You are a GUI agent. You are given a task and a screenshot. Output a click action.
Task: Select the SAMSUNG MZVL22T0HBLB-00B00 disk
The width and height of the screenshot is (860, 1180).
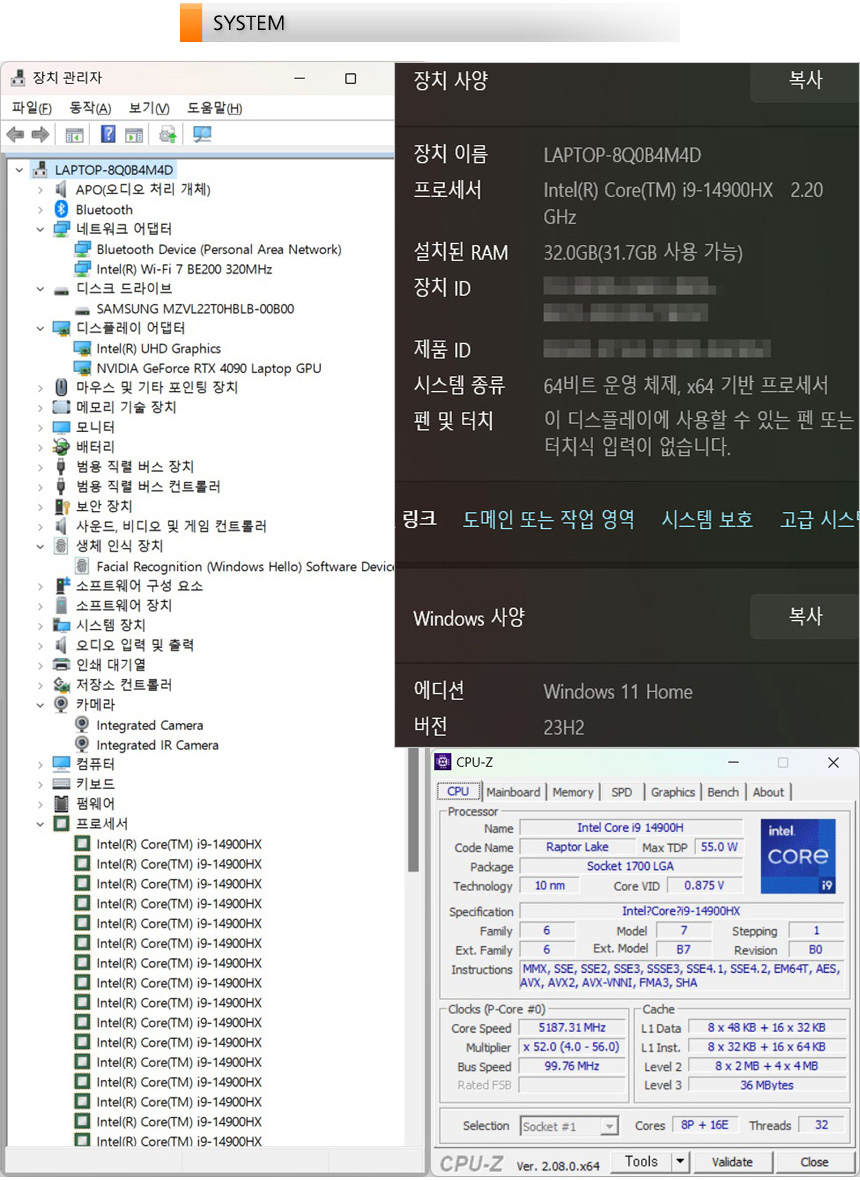[195, 309]
